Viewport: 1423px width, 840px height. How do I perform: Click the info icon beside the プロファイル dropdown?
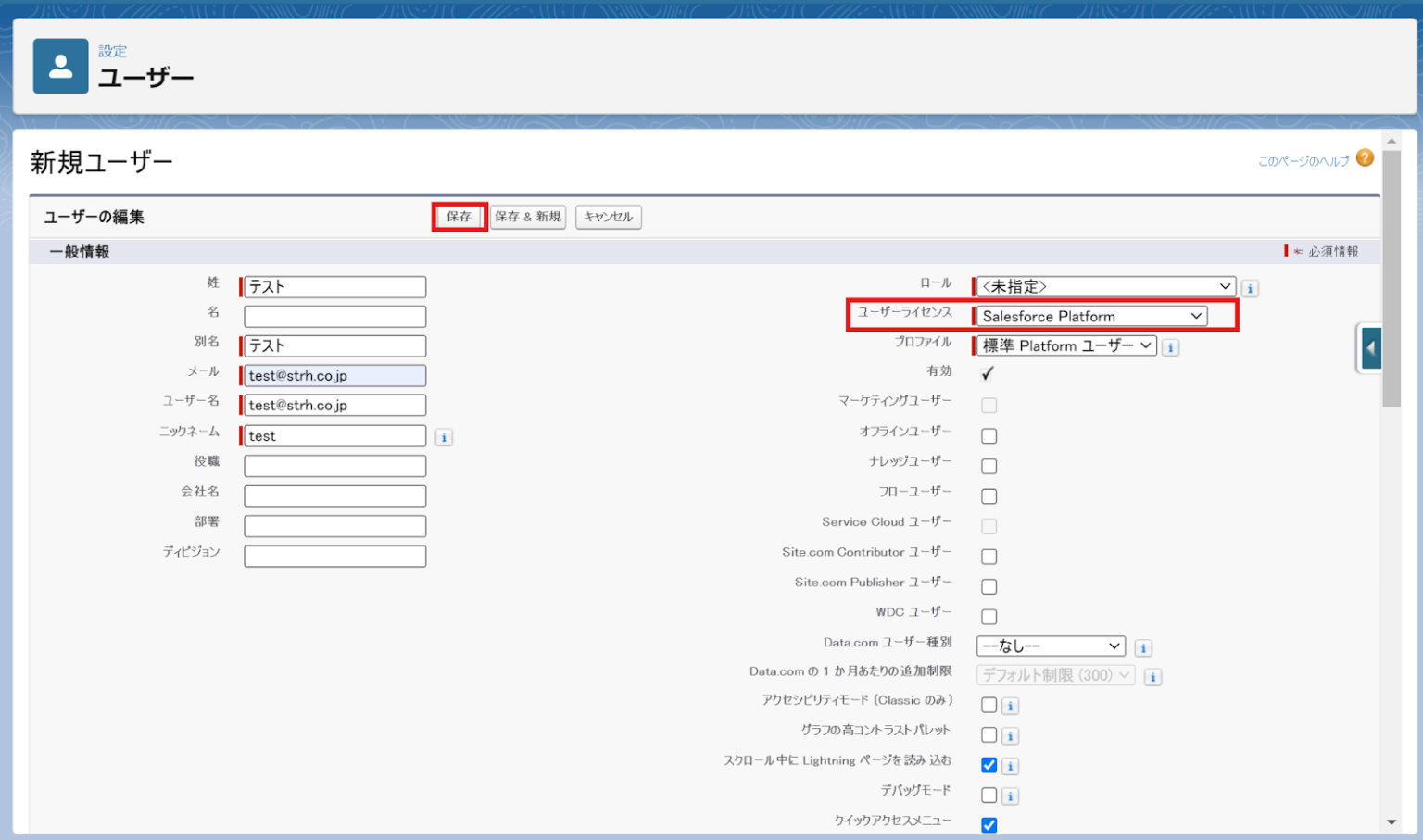(1170, 346)
